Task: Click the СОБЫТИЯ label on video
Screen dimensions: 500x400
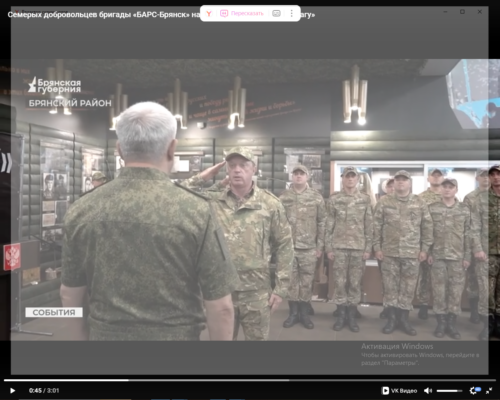Action: tap(54, 312)
